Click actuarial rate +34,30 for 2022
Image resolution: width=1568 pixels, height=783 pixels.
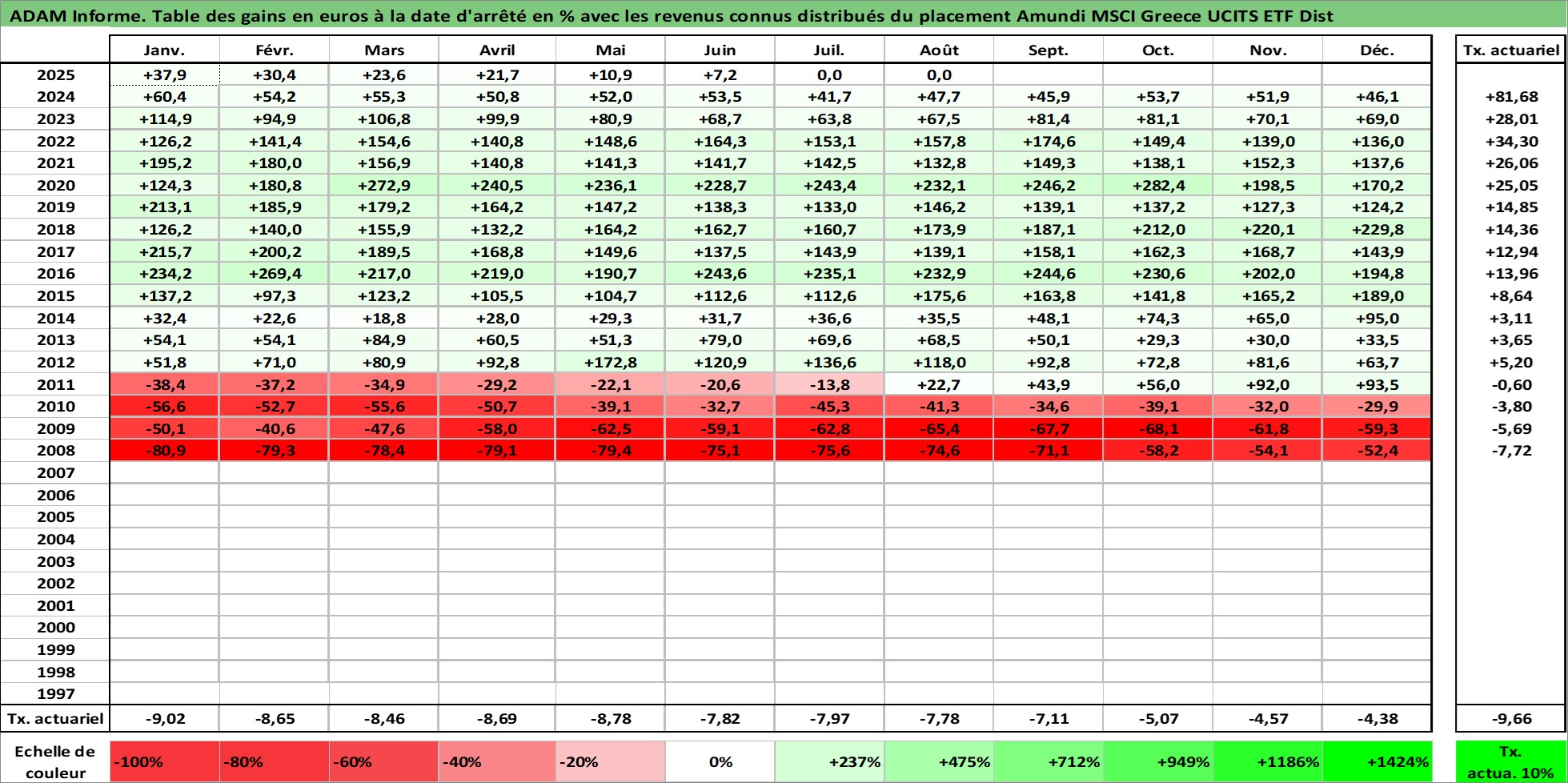tap(1511, 141)
